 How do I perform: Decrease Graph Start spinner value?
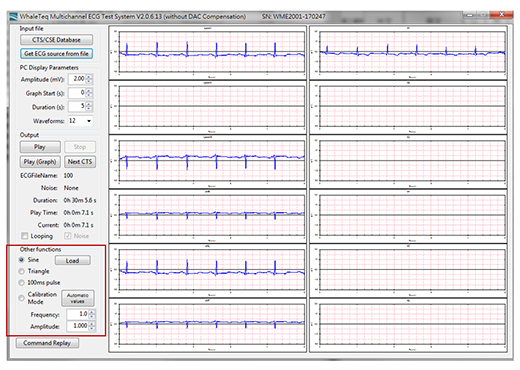pyautogui.click(x=89, y=95)
